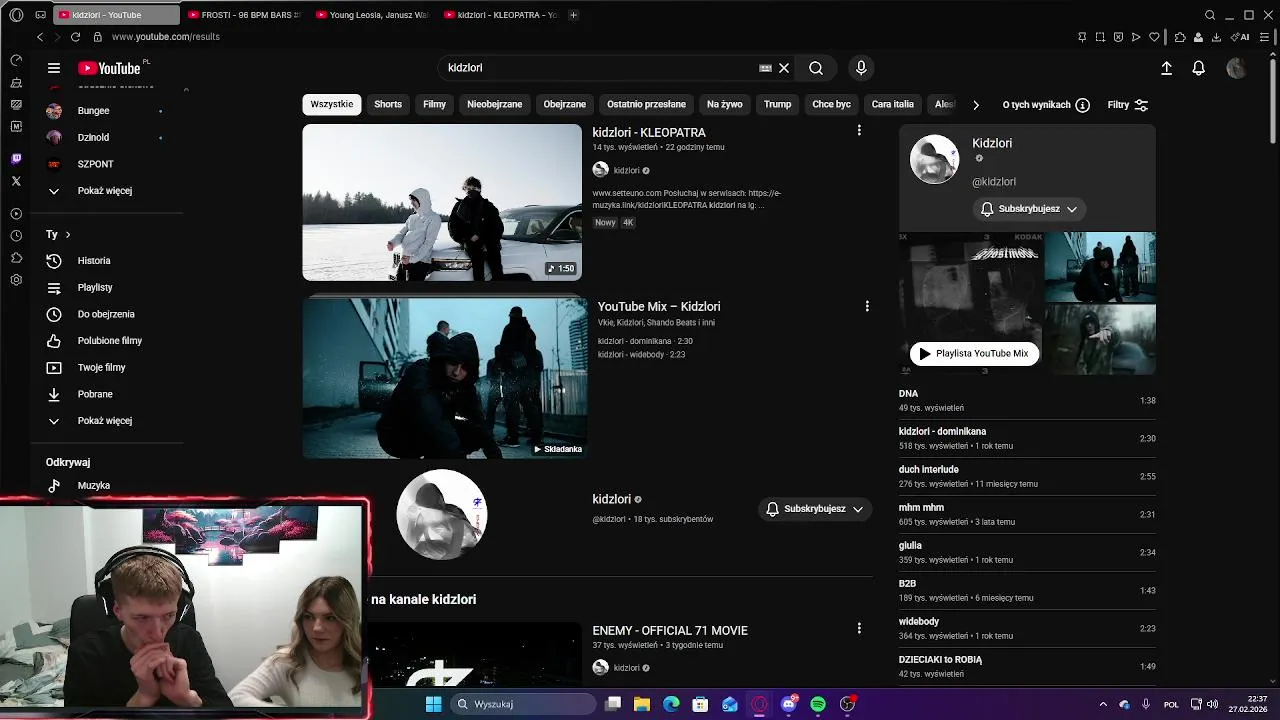This screenshot has width=1280, height=720.
Task: Open O tych wynikach info
Action: 1046,104
